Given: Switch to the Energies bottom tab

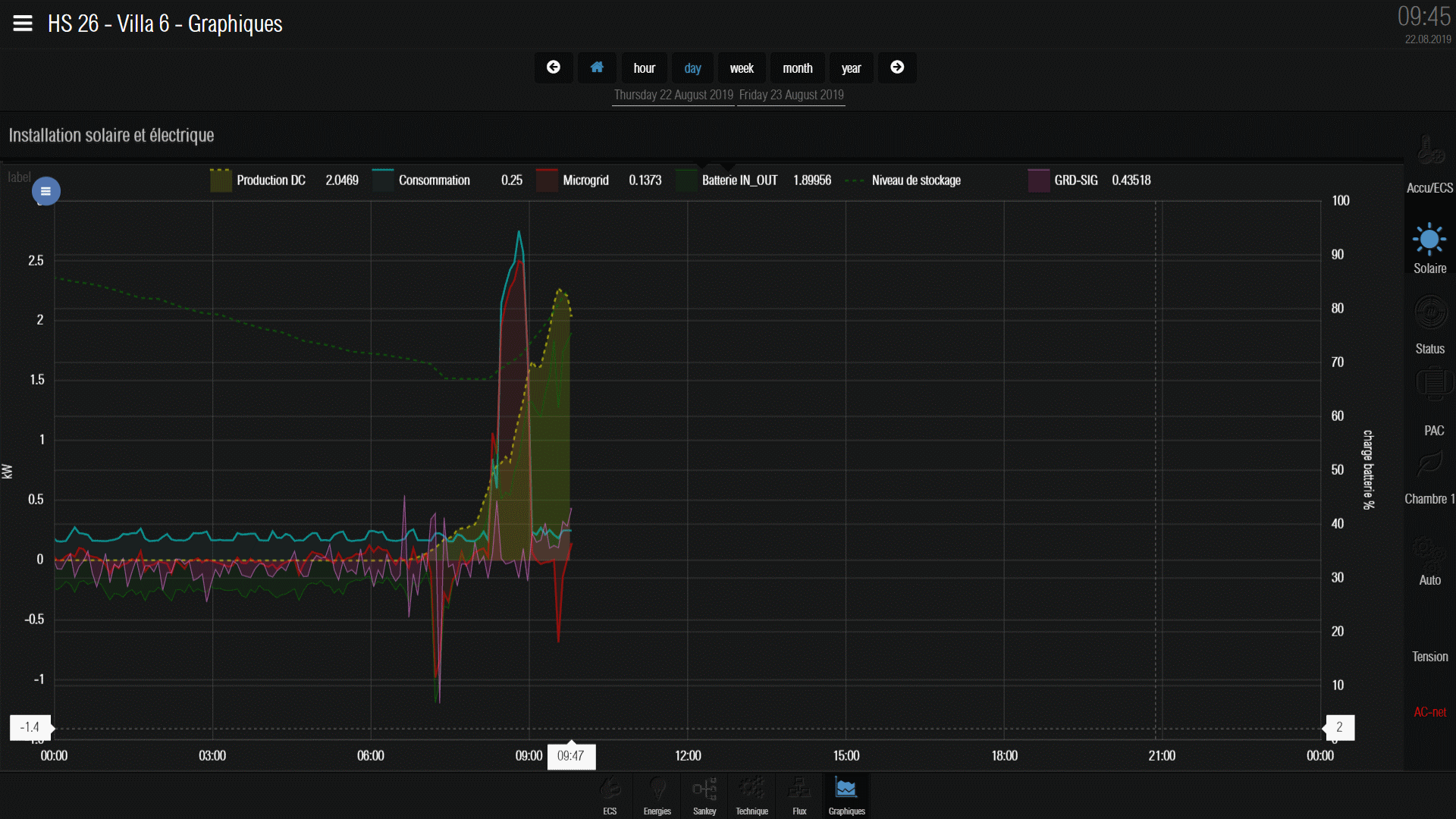Looking at the screenshot, I should [x=657, y=796].
